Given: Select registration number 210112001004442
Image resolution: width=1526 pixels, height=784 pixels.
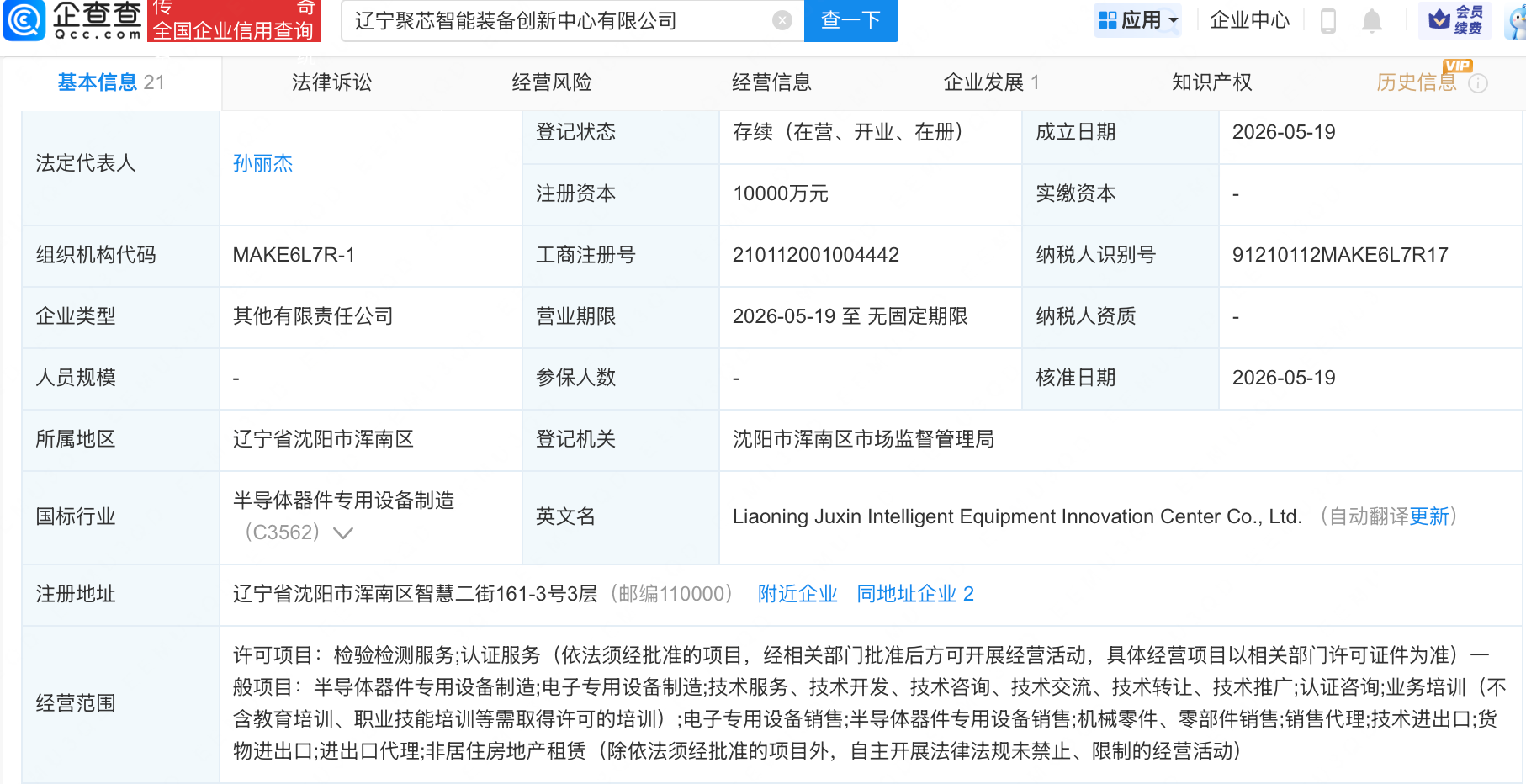Looking at the screenshot, I should point(816,255).
